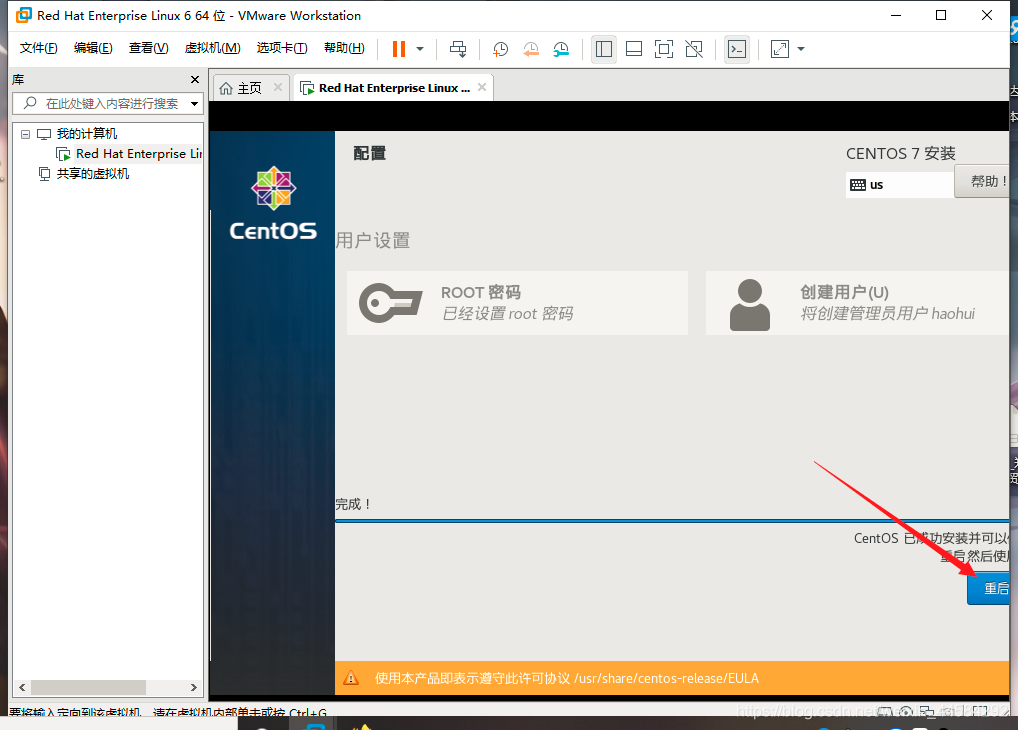This screenshot has height=730, width=1018.
Task: Click the left arrow of library scrollbar
Action: point(22,687)
